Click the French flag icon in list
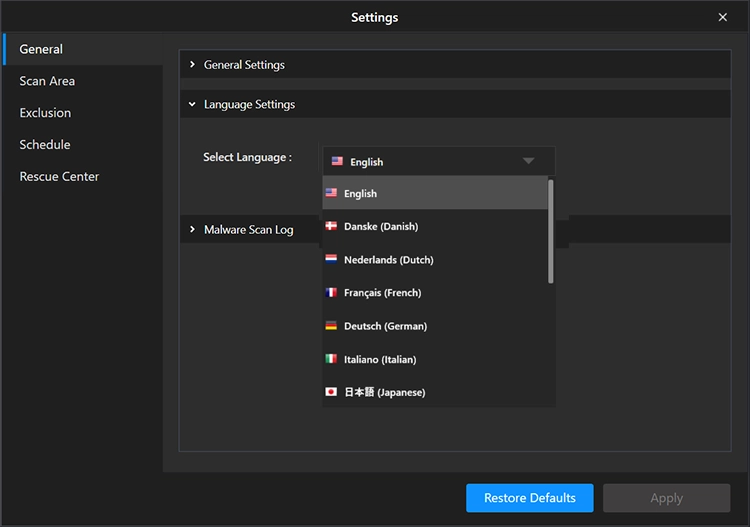Viewport: 750px width, 527px height. tap(331, 293)
